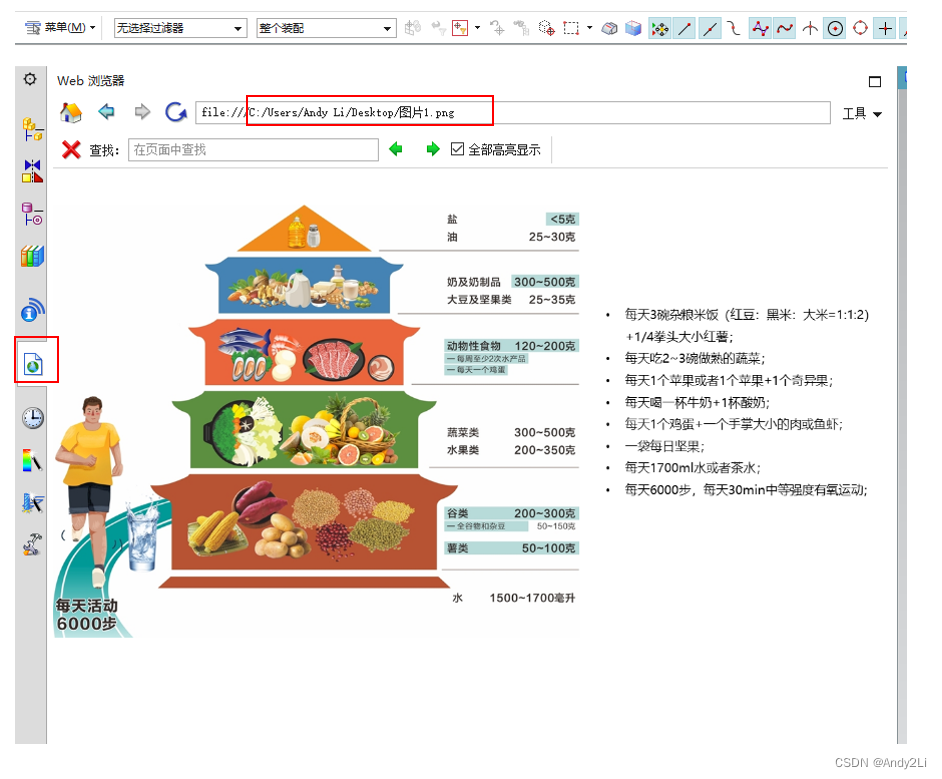This screenshot has width=942, height=779.
Task: Click the history clock icon in sidebar
Action: click(31, 417)
